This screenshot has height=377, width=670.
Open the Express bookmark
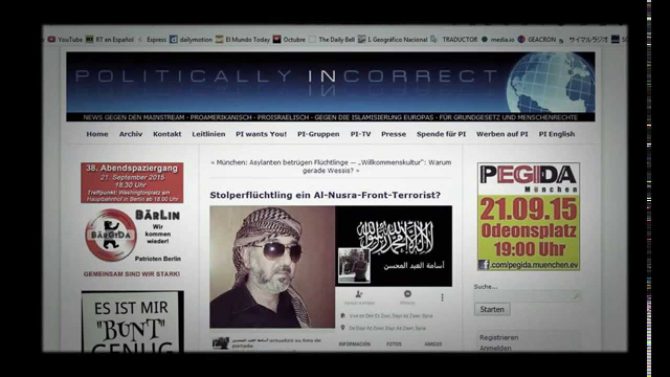(152, 39)
